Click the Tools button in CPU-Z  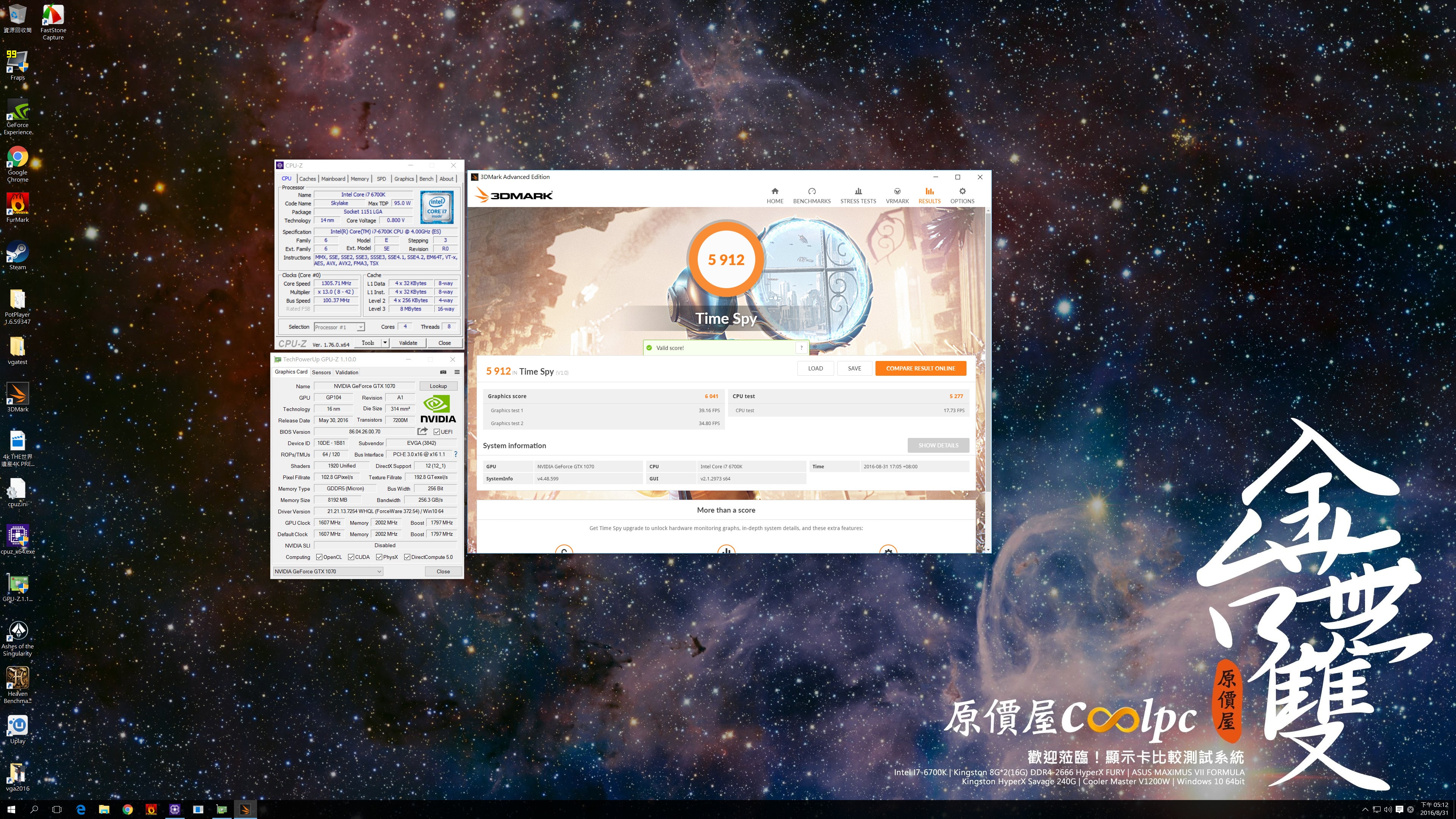(x=368, y=342)
